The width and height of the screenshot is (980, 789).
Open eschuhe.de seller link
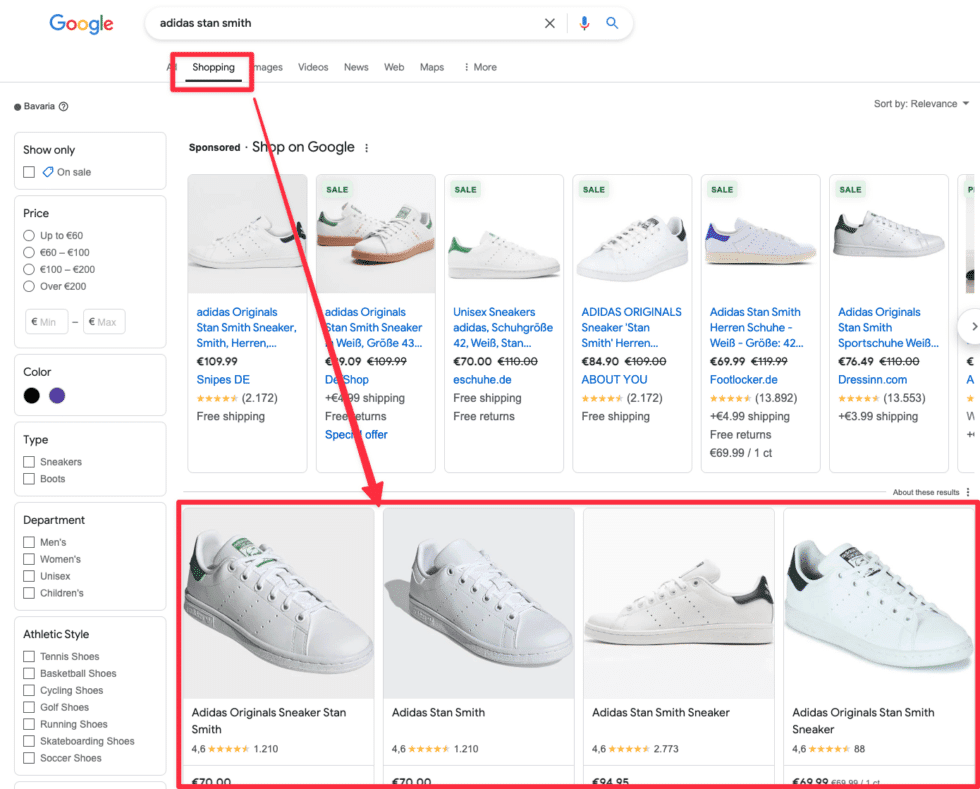click(x=482, y=379)
